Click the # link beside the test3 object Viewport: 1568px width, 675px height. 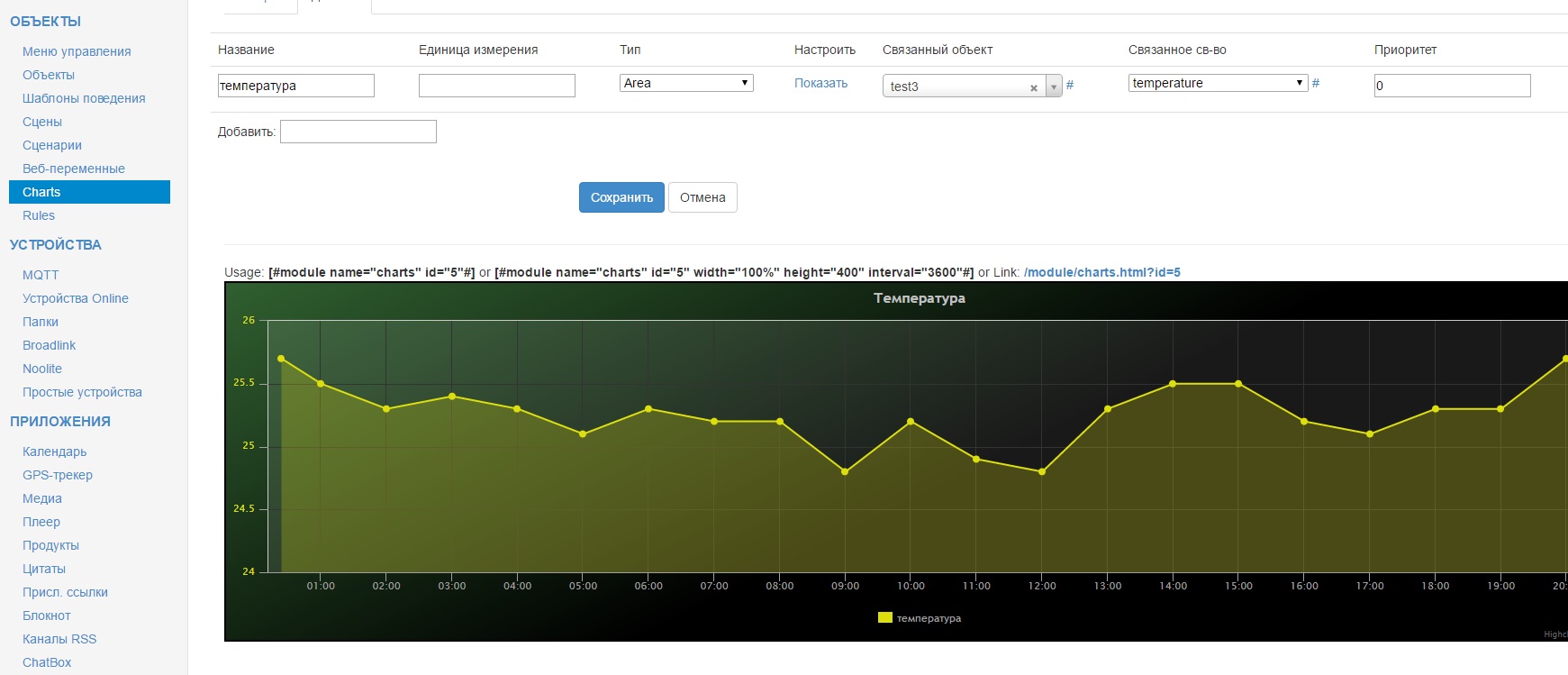(x=1070, y=85)
